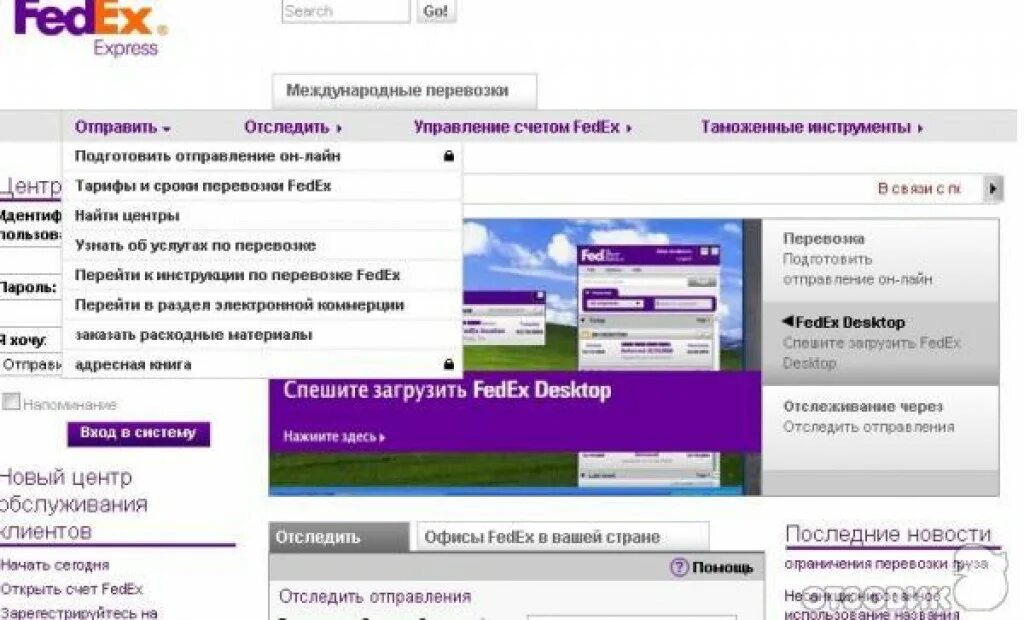
Task: Open Перейти к инструкции по перевозке FedEx
Action: tap(263, 275)
